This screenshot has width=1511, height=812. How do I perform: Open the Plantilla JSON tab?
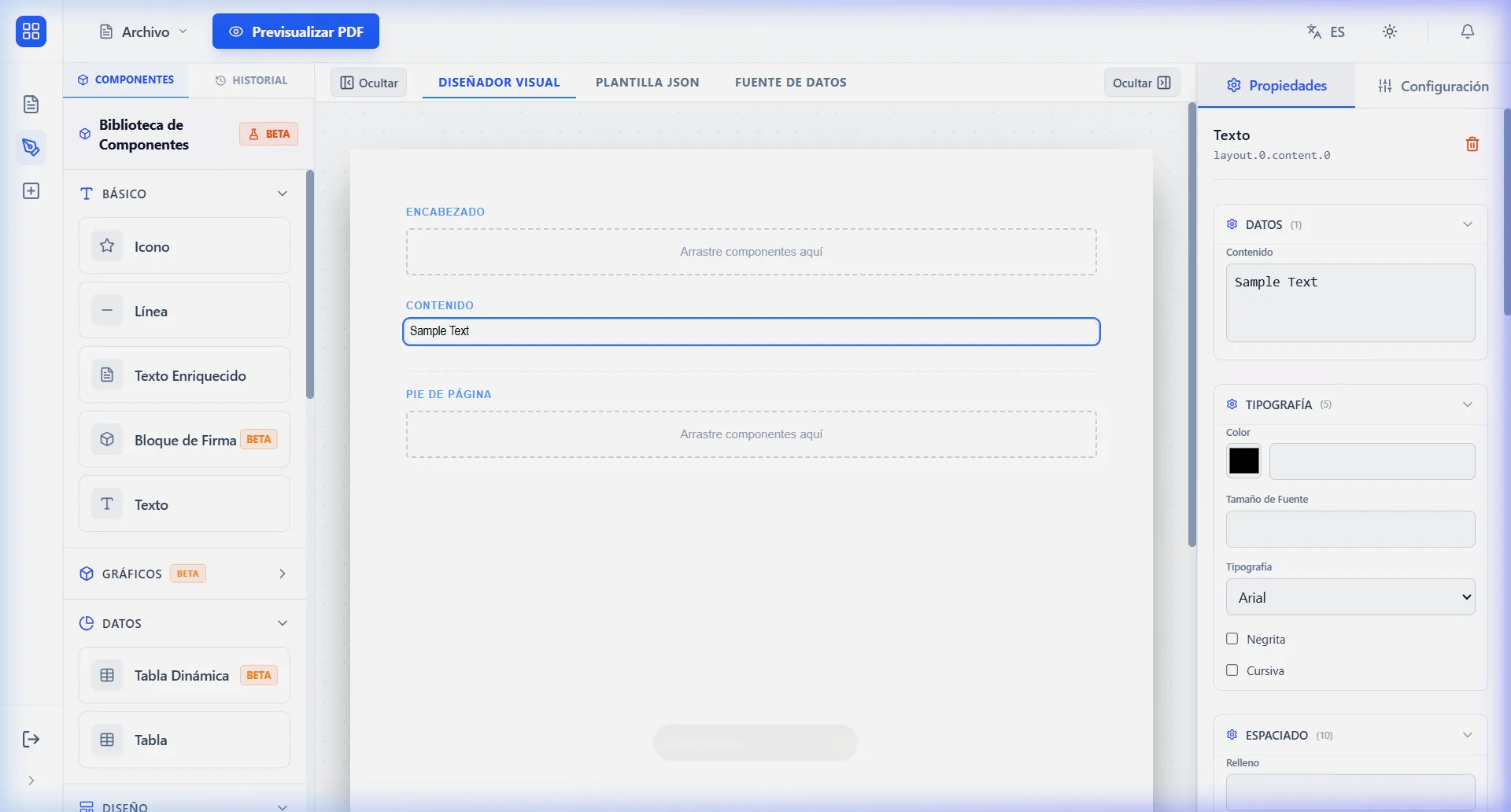647,83
